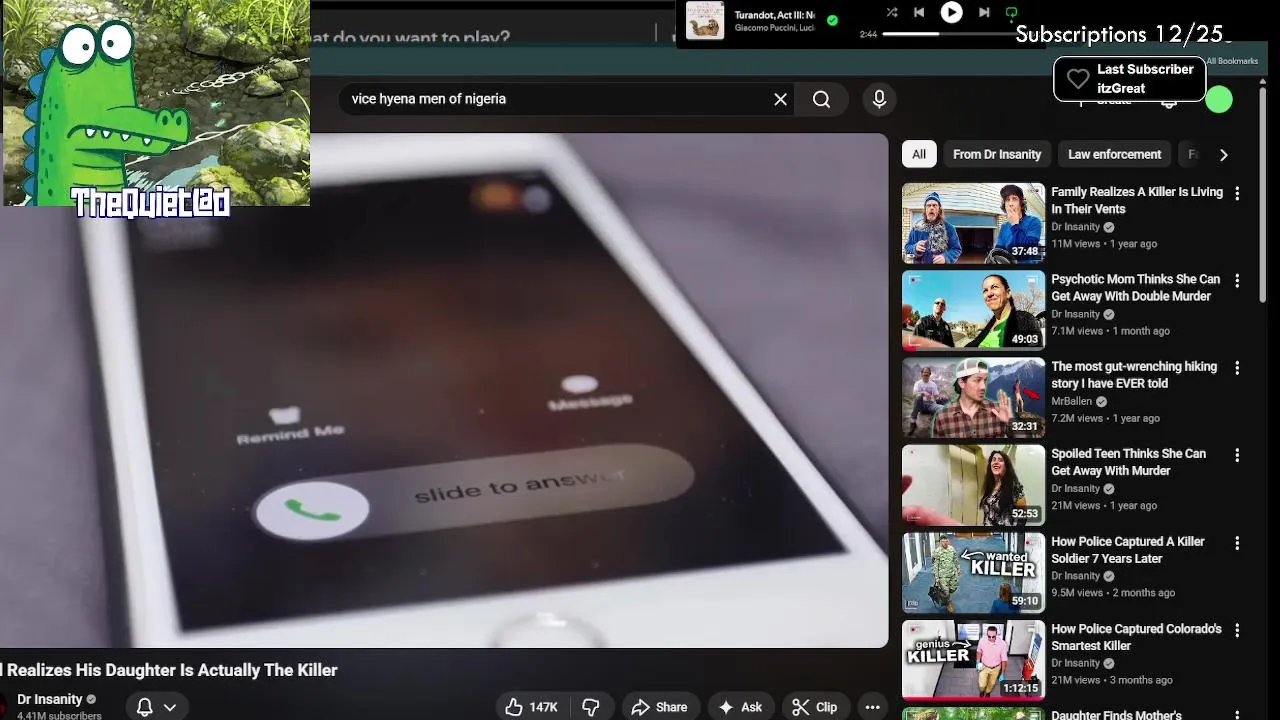1280x720 pixels.
Task: Select the Law enforcement chip
Action: point(1114,154)
